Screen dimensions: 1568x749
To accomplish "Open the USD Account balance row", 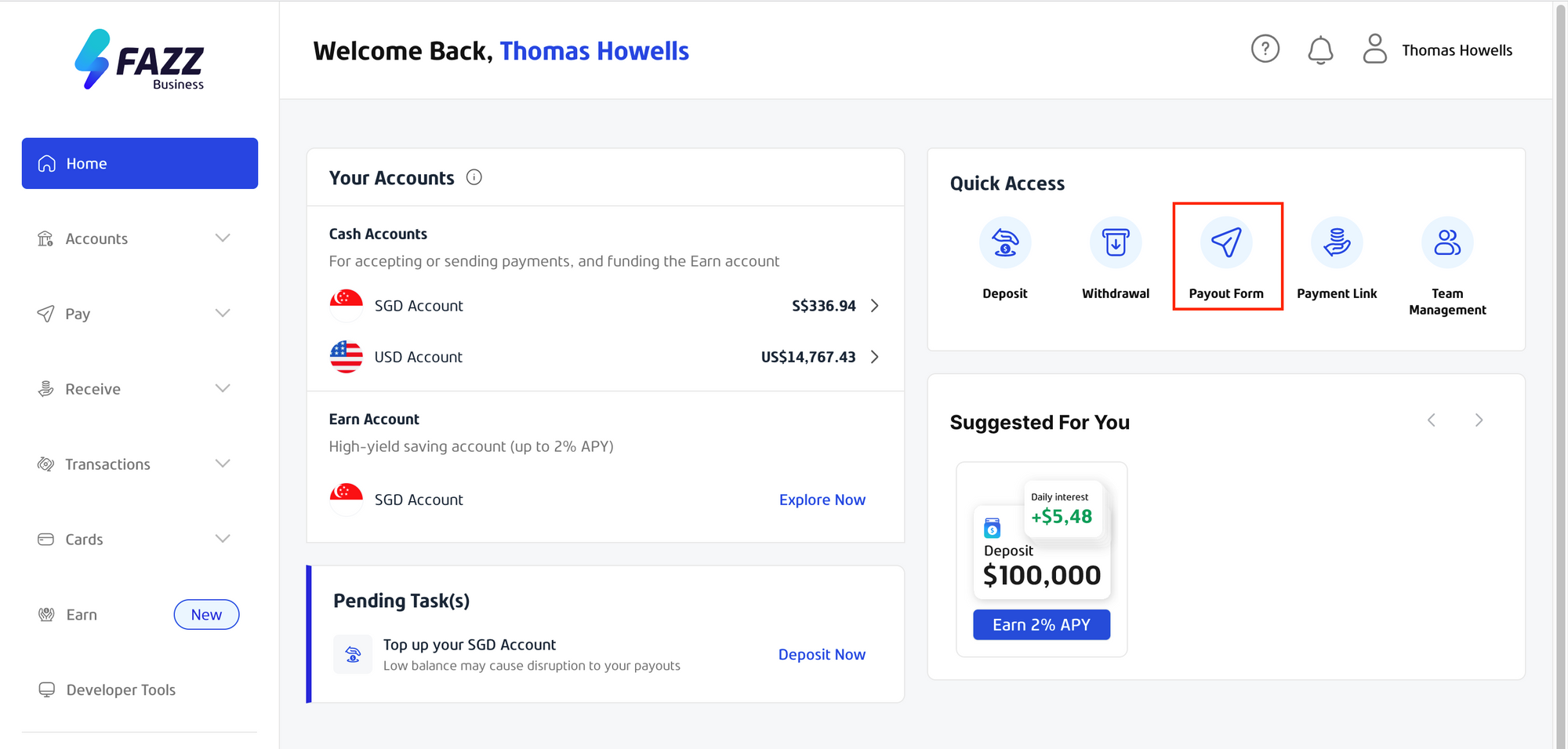I will (x=605, y=357).
